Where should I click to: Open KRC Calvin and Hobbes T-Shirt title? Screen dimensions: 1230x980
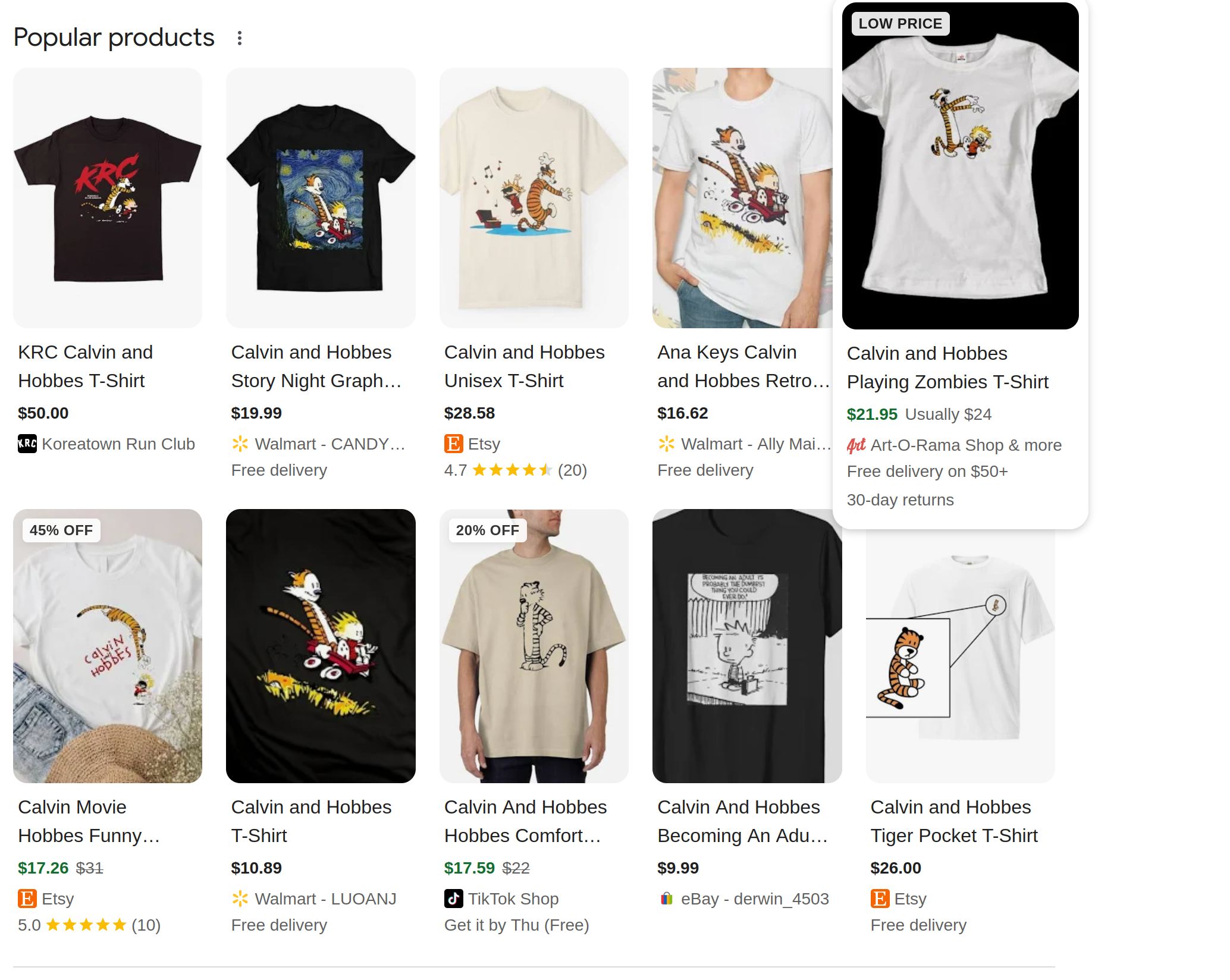[x=86, y=366]
